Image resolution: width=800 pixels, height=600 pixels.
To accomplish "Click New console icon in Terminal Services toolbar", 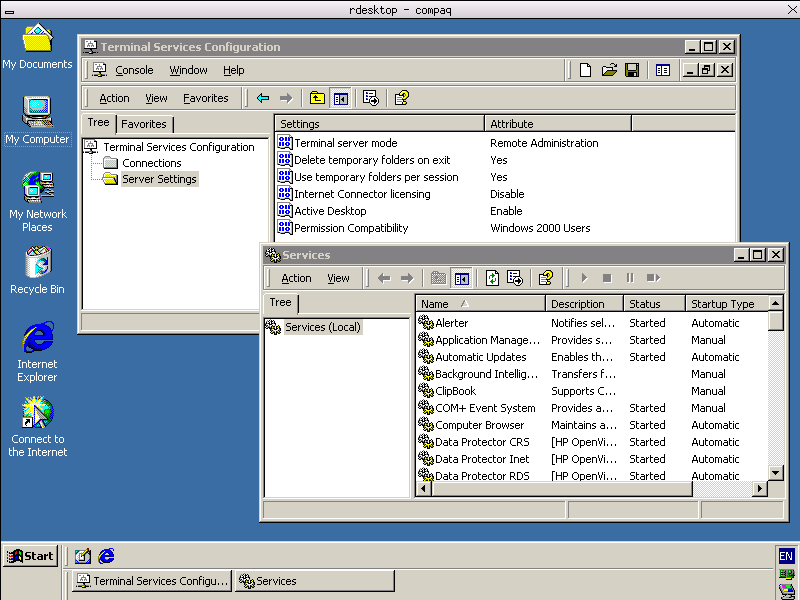I will (585, 70).
